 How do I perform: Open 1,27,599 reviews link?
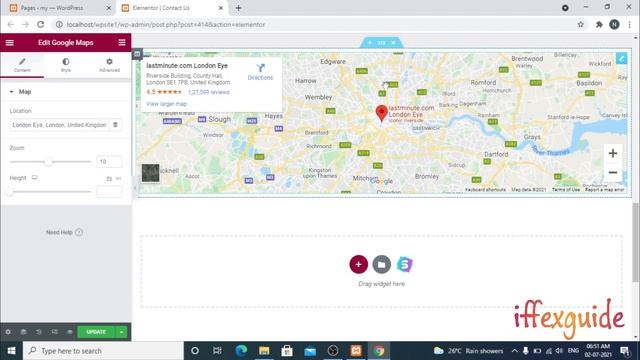point(209,92)
